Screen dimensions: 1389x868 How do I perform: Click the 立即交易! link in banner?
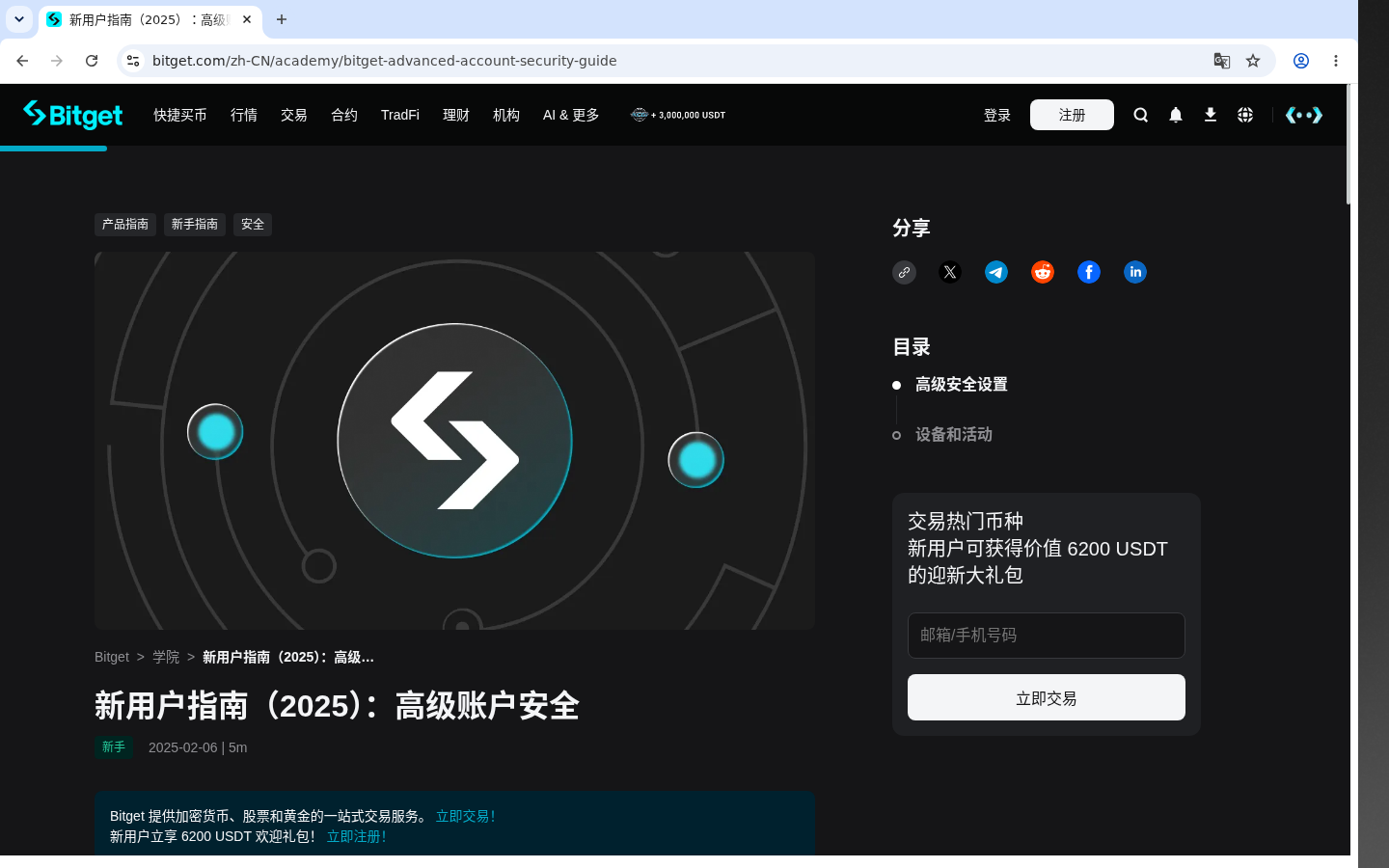[466, 816]
